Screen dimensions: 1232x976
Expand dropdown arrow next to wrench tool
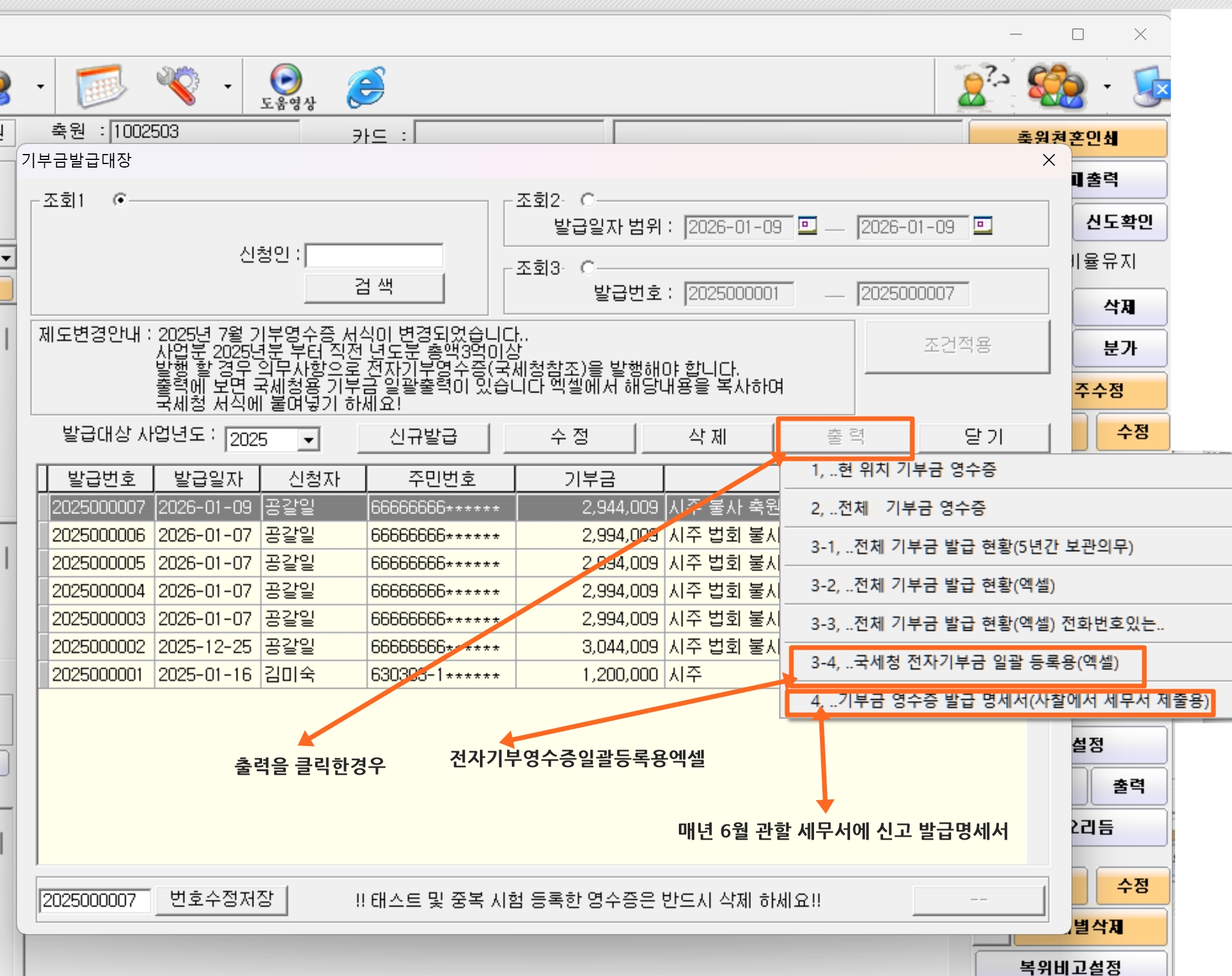pyautogui.click(x=227, y=87)
